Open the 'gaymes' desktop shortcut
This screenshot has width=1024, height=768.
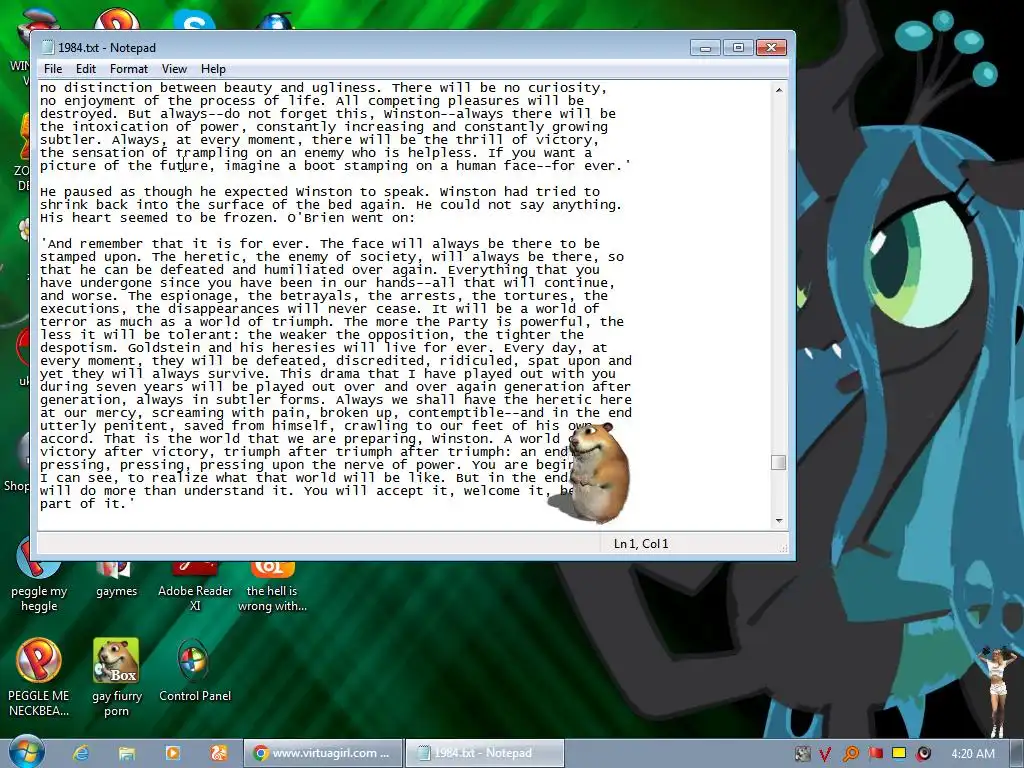coord(116,579)
